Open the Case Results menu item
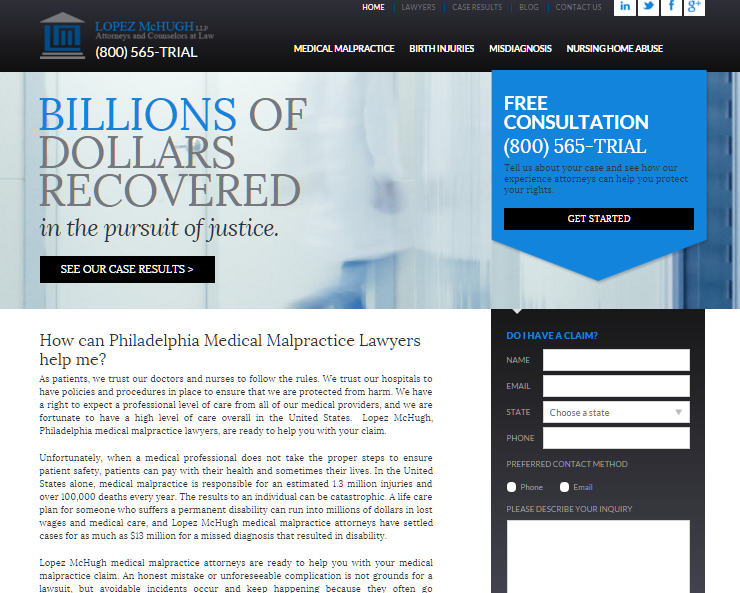The image size is (740, 593). tap(477, 7)
